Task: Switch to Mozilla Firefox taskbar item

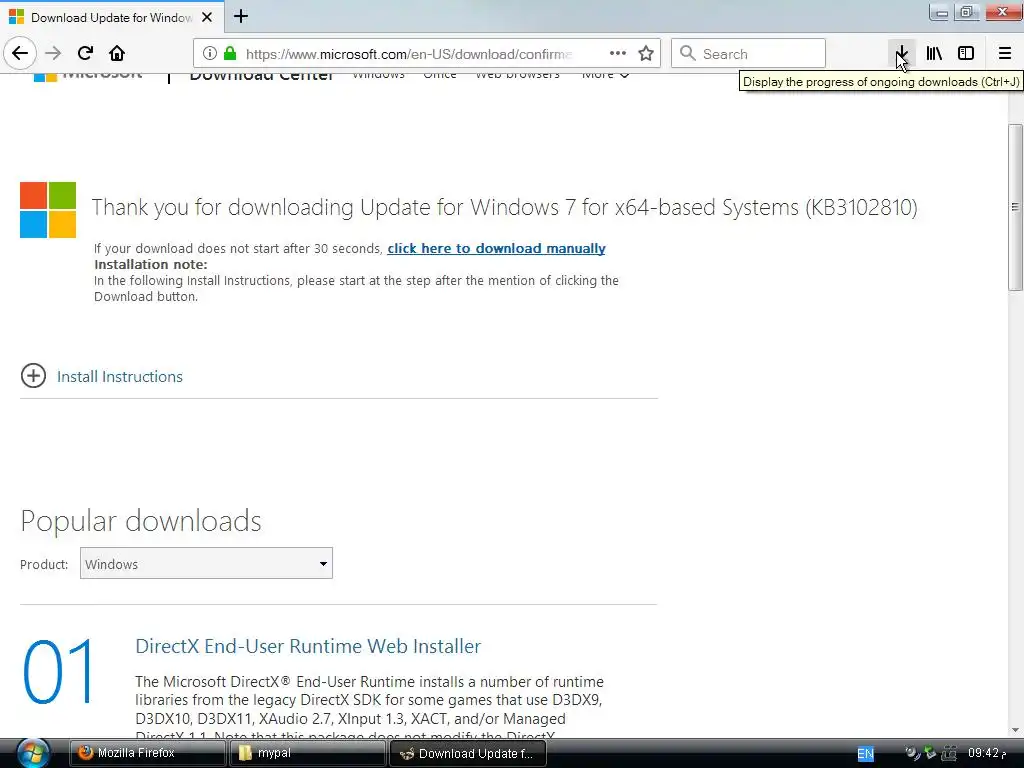Action: click(147, 753)
